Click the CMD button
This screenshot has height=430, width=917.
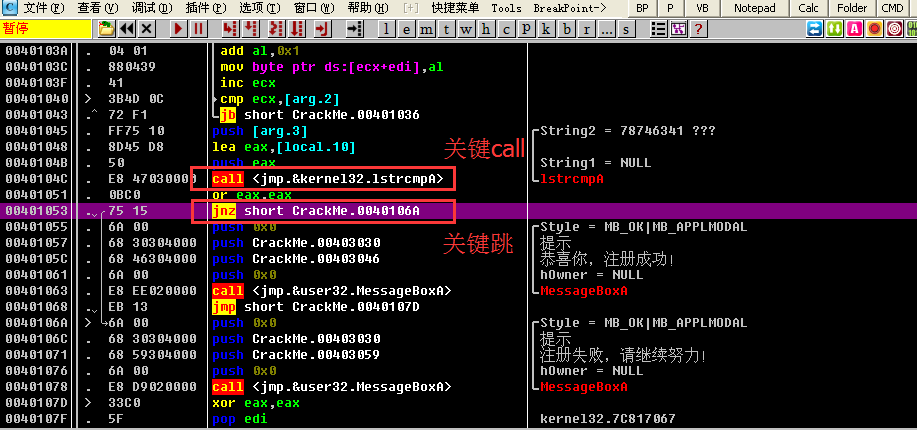[893, 8]
